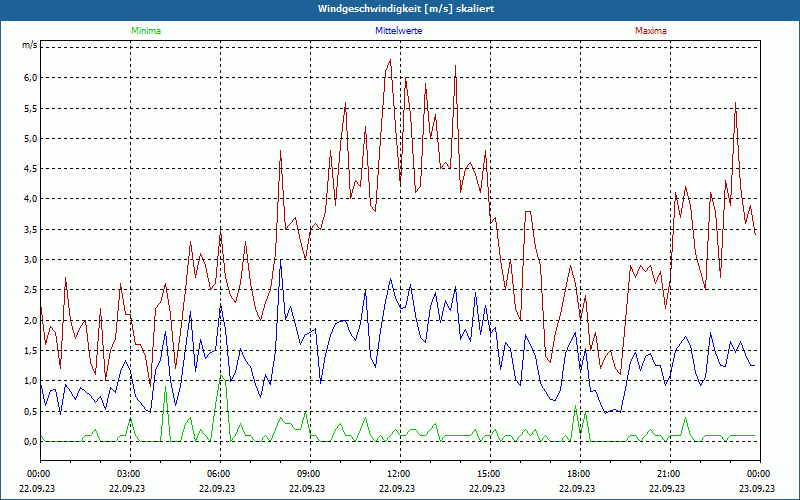Click the 12:00 time axis label
The image size is (800, 500).
(400, 474)
